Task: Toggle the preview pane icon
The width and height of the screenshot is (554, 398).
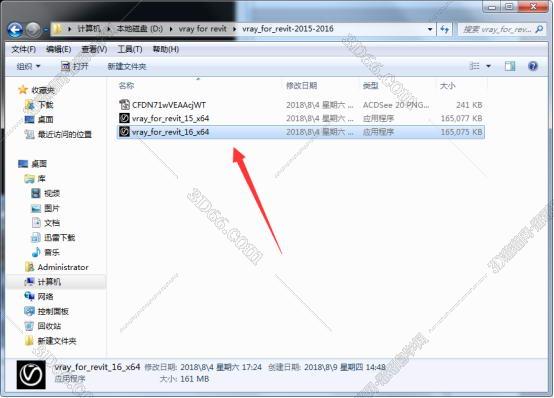Action: click(510, 66)
